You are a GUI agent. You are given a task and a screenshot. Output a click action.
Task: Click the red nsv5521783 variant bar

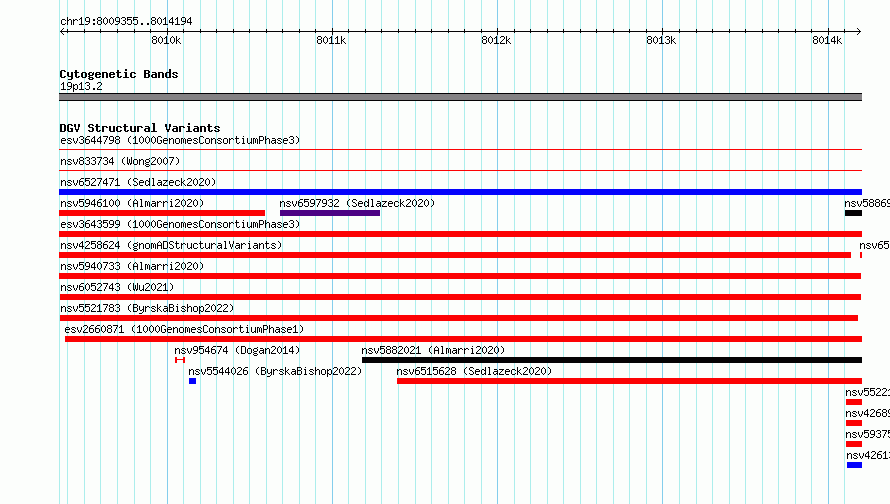tap(459, 318)
